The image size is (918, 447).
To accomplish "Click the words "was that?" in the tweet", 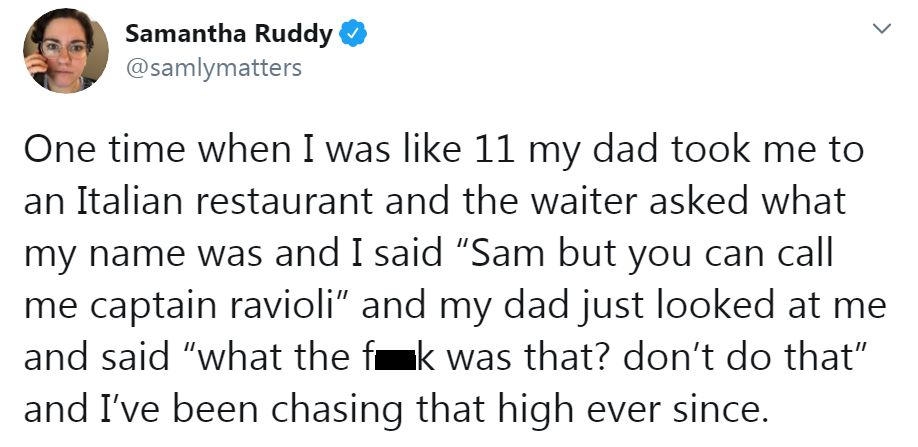I will (x=530, y=357).
